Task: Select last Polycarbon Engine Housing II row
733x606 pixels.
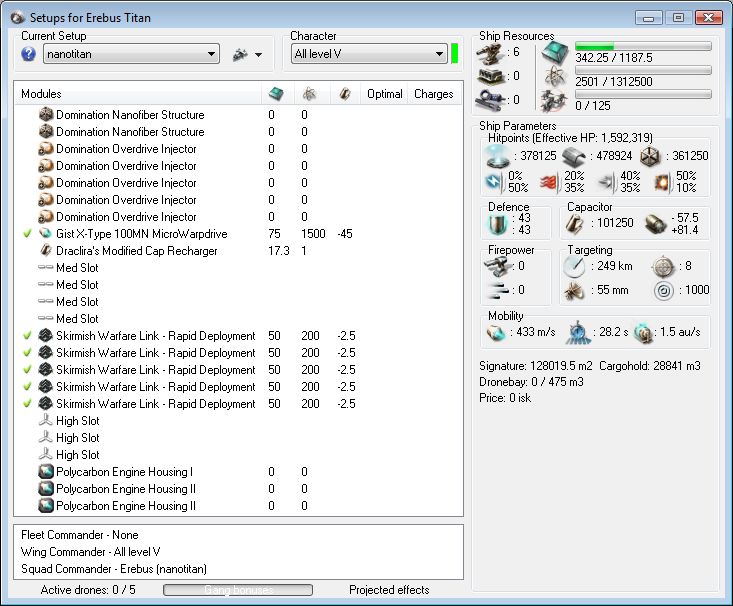Action: pos(238,505)
